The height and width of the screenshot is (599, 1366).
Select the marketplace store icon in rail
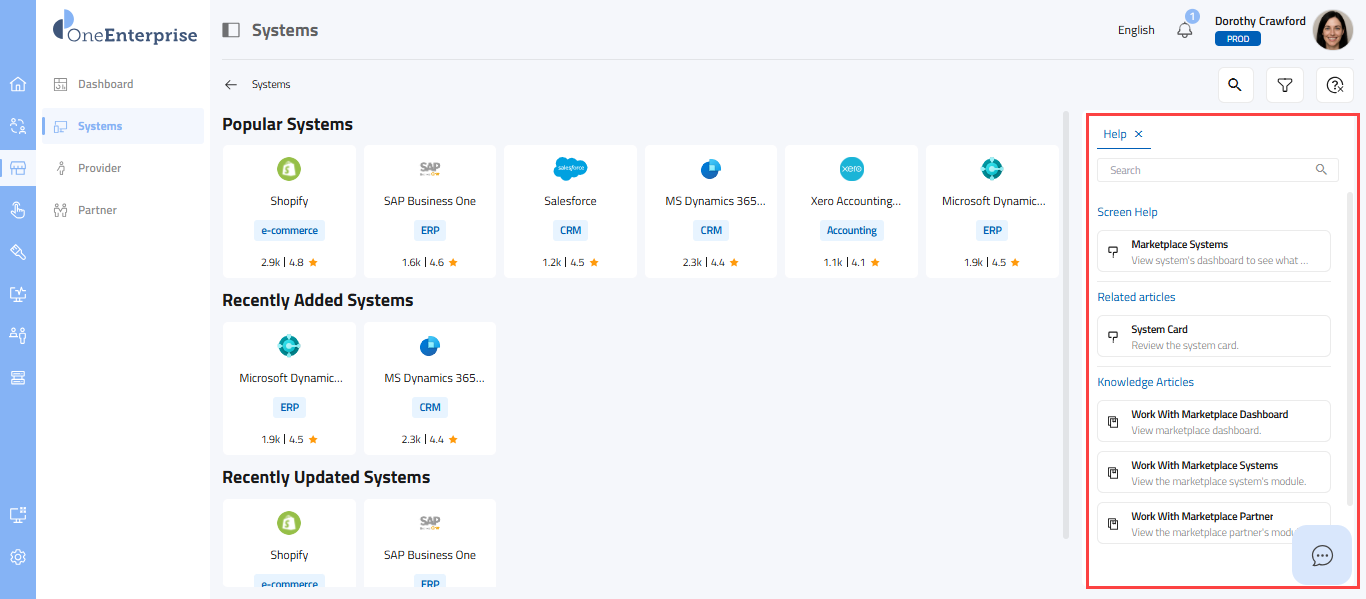pos(18,168)
